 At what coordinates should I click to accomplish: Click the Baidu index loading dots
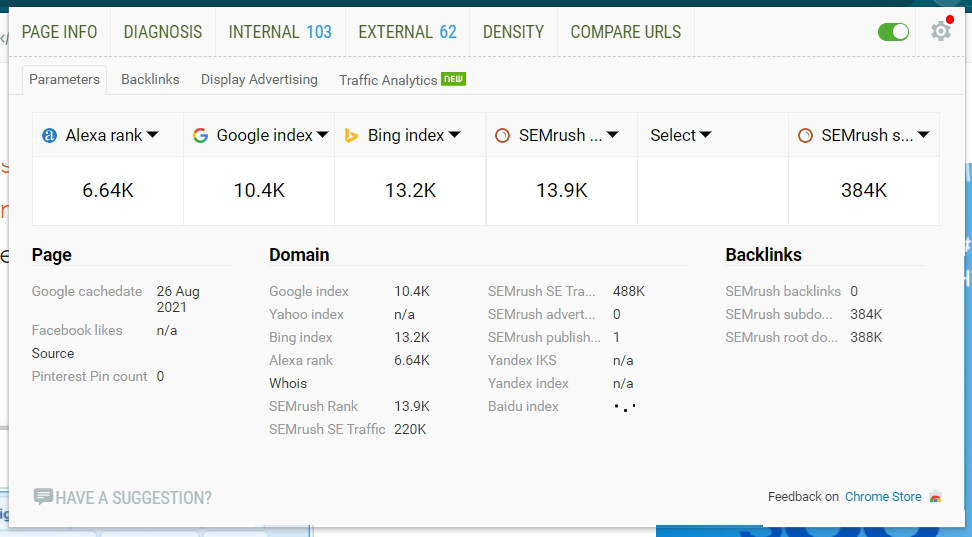pos(625,407)
